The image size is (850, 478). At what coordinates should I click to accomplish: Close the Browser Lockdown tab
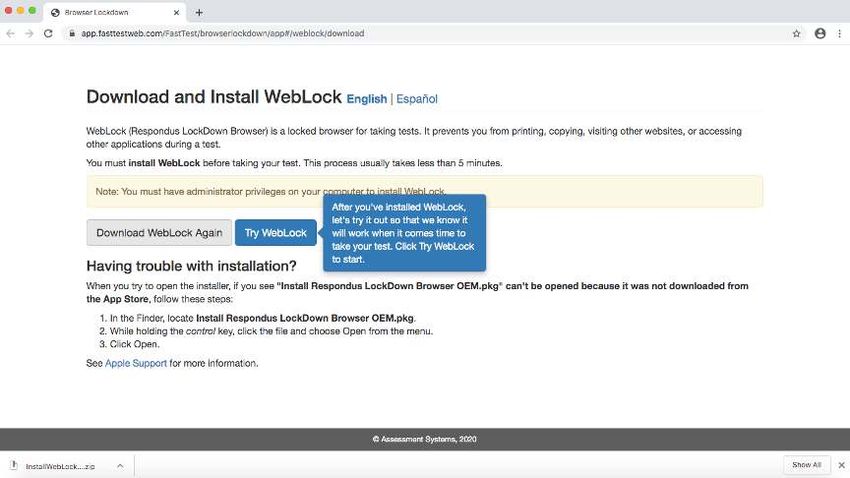176,12
